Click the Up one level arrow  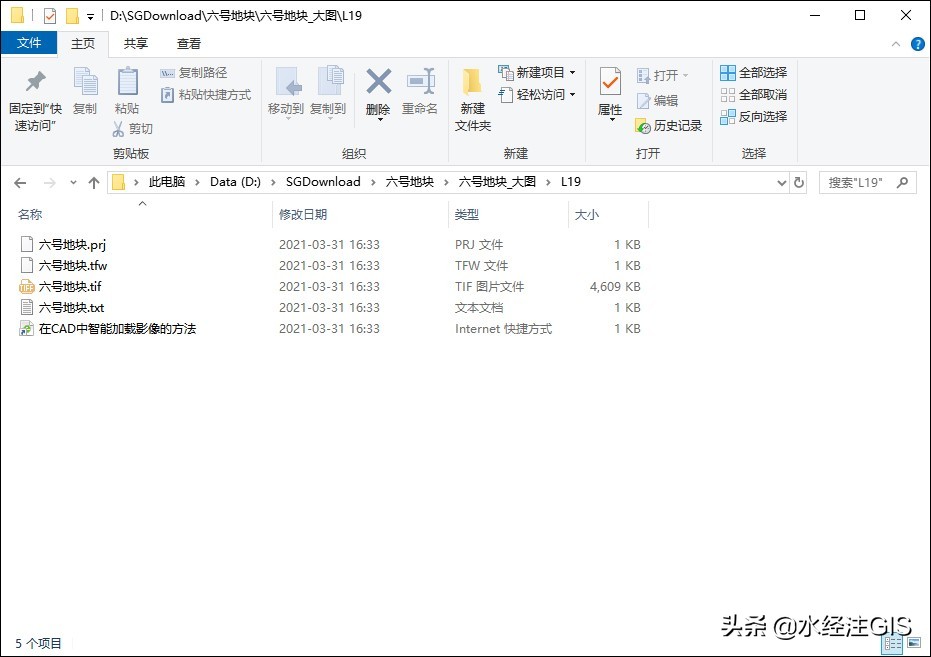[94, 183]
